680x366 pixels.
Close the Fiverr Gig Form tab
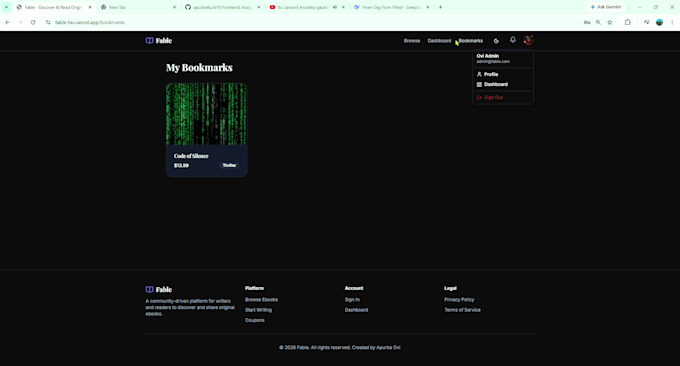(x=428, y=7)
